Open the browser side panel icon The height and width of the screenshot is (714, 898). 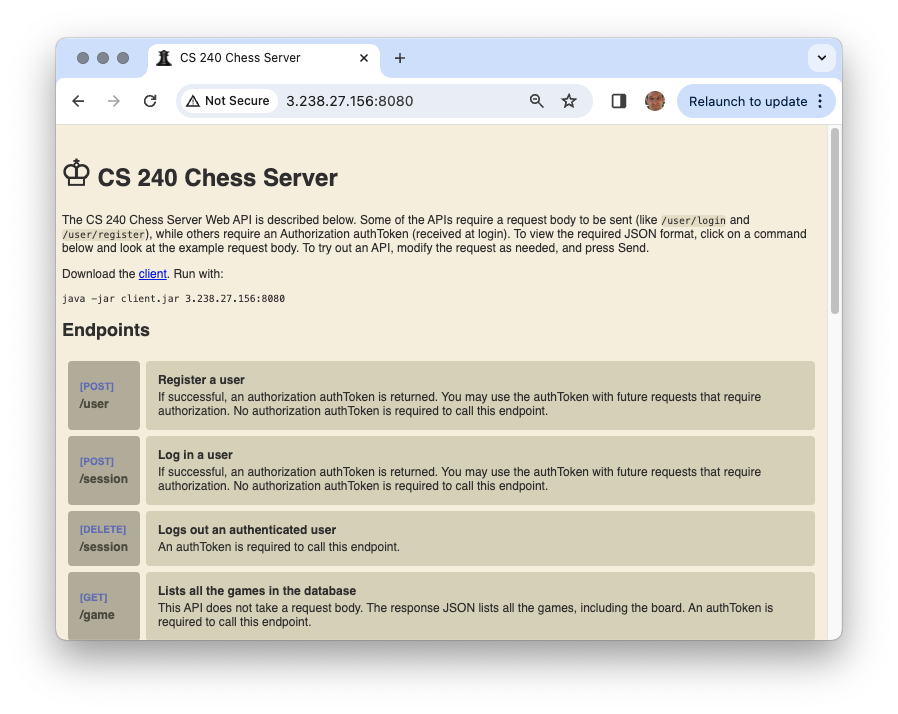(x=618, y=101)
